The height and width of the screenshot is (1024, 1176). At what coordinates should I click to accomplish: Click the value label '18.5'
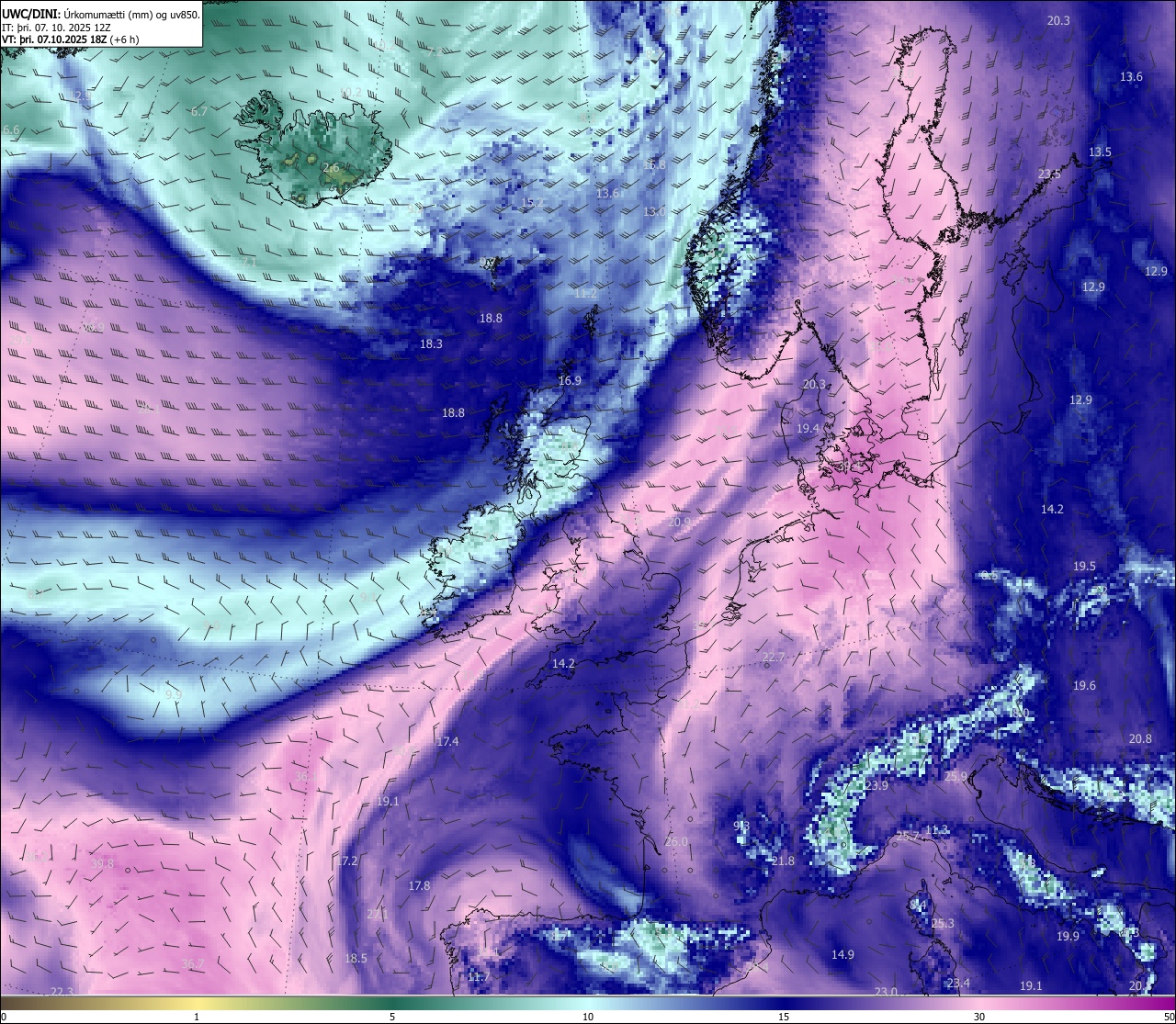[356, 959]
